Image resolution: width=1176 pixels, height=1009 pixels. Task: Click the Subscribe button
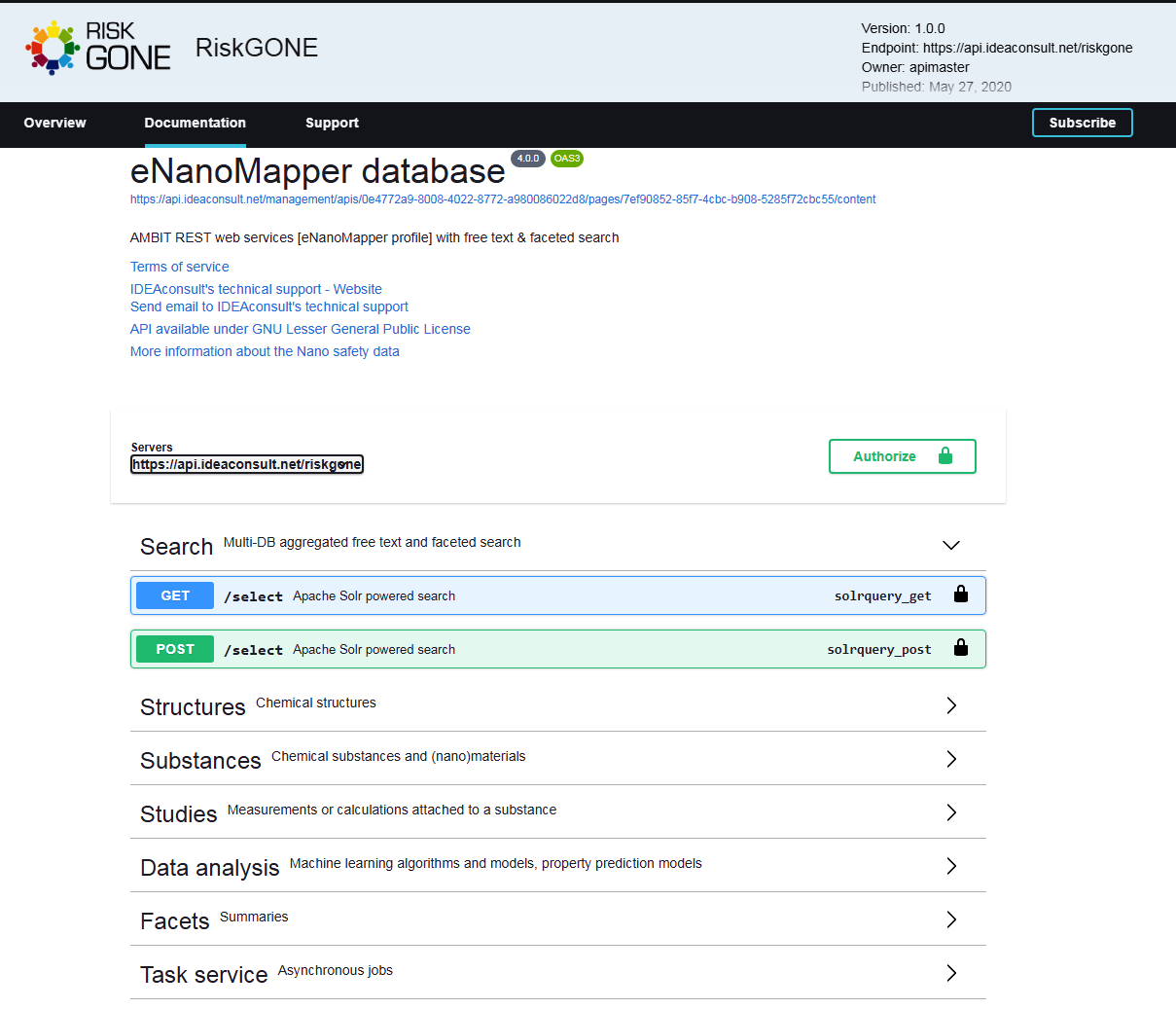(1082, 123)
